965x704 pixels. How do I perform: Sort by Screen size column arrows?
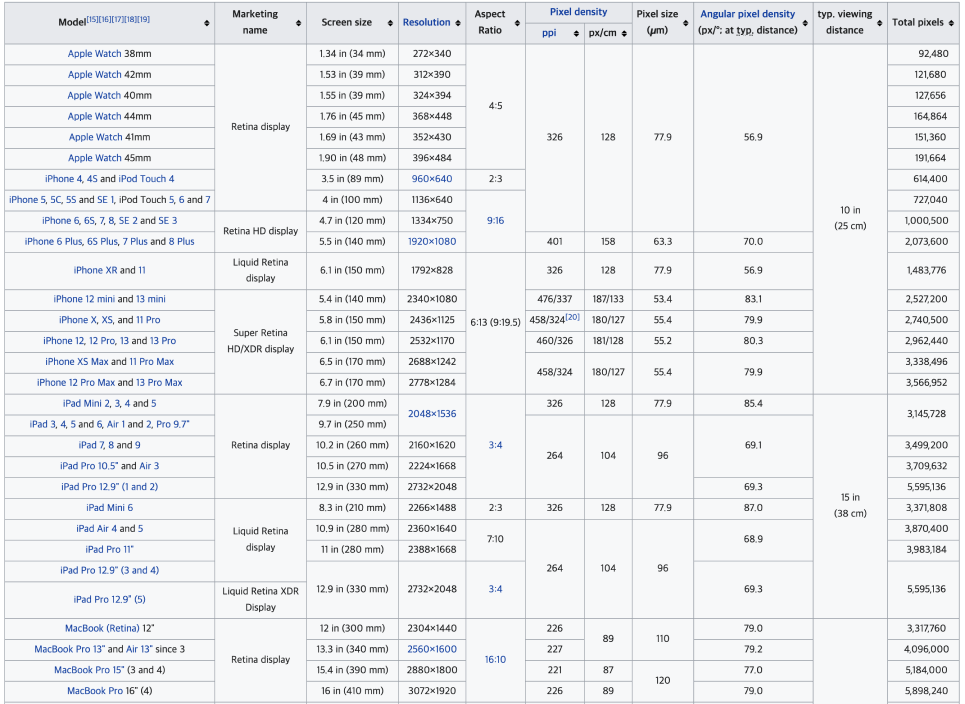(x=390, y=23)
